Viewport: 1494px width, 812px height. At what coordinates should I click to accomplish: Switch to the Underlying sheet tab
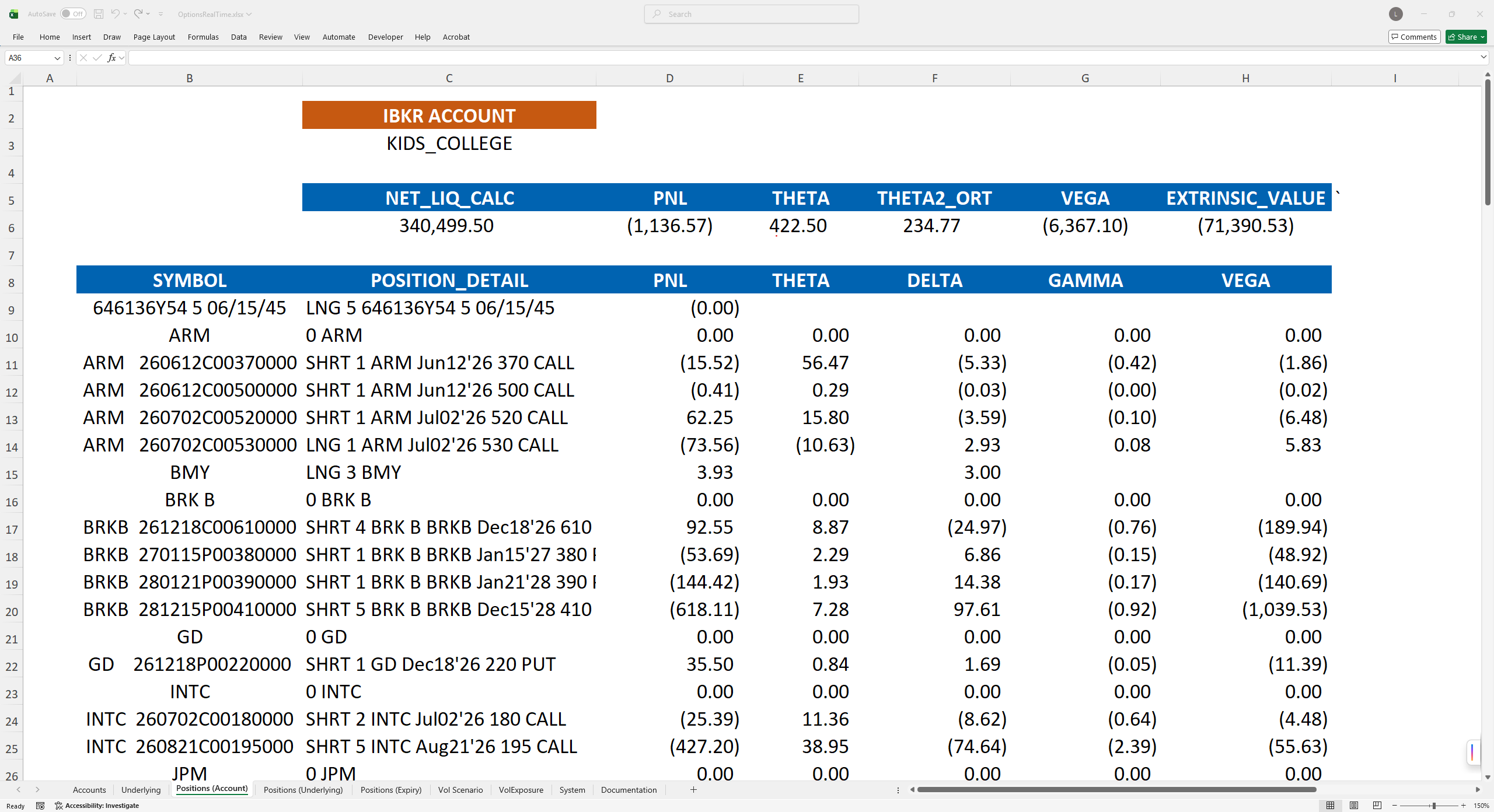(x=141, y=790)
